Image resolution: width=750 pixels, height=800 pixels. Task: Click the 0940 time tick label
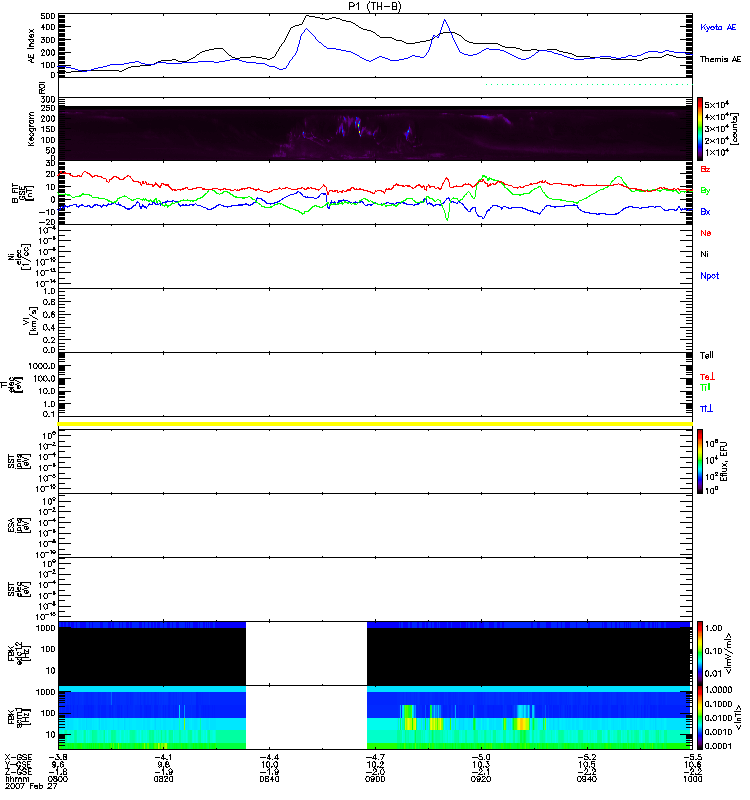[587, 779]
